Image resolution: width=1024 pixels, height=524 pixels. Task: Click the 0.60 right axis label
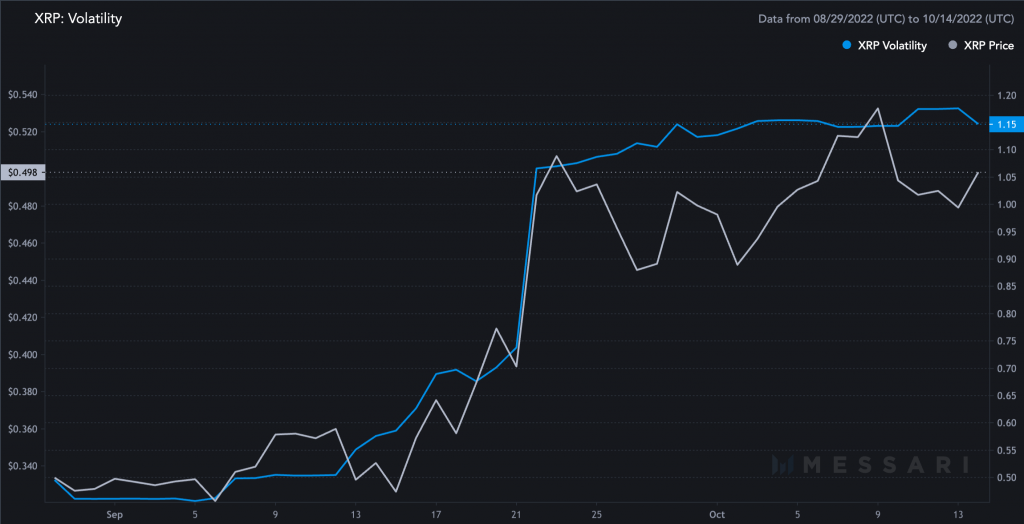click(1006, 423)
